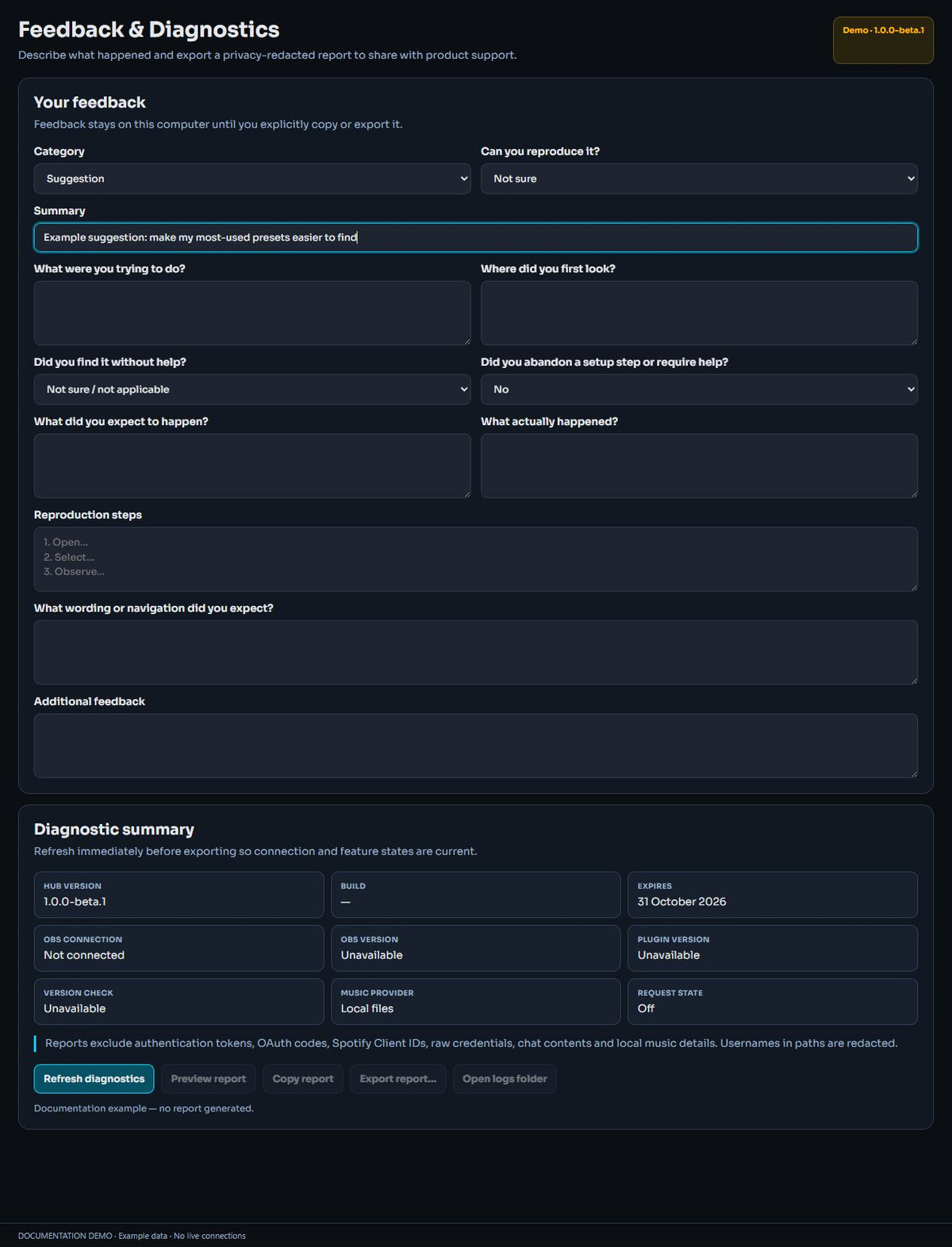This screenshot has height=1247, width=952.
Task: Open the Category dropdown showing Suggestion
Action: (252, 178)
